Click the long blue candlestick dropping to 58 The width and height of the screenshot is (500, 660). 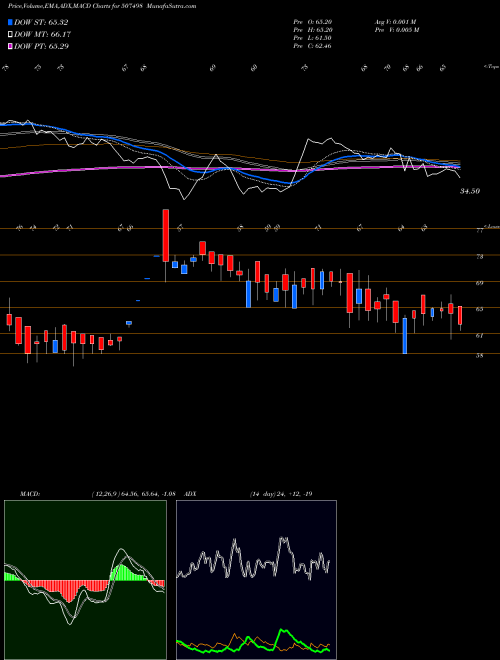405,335
